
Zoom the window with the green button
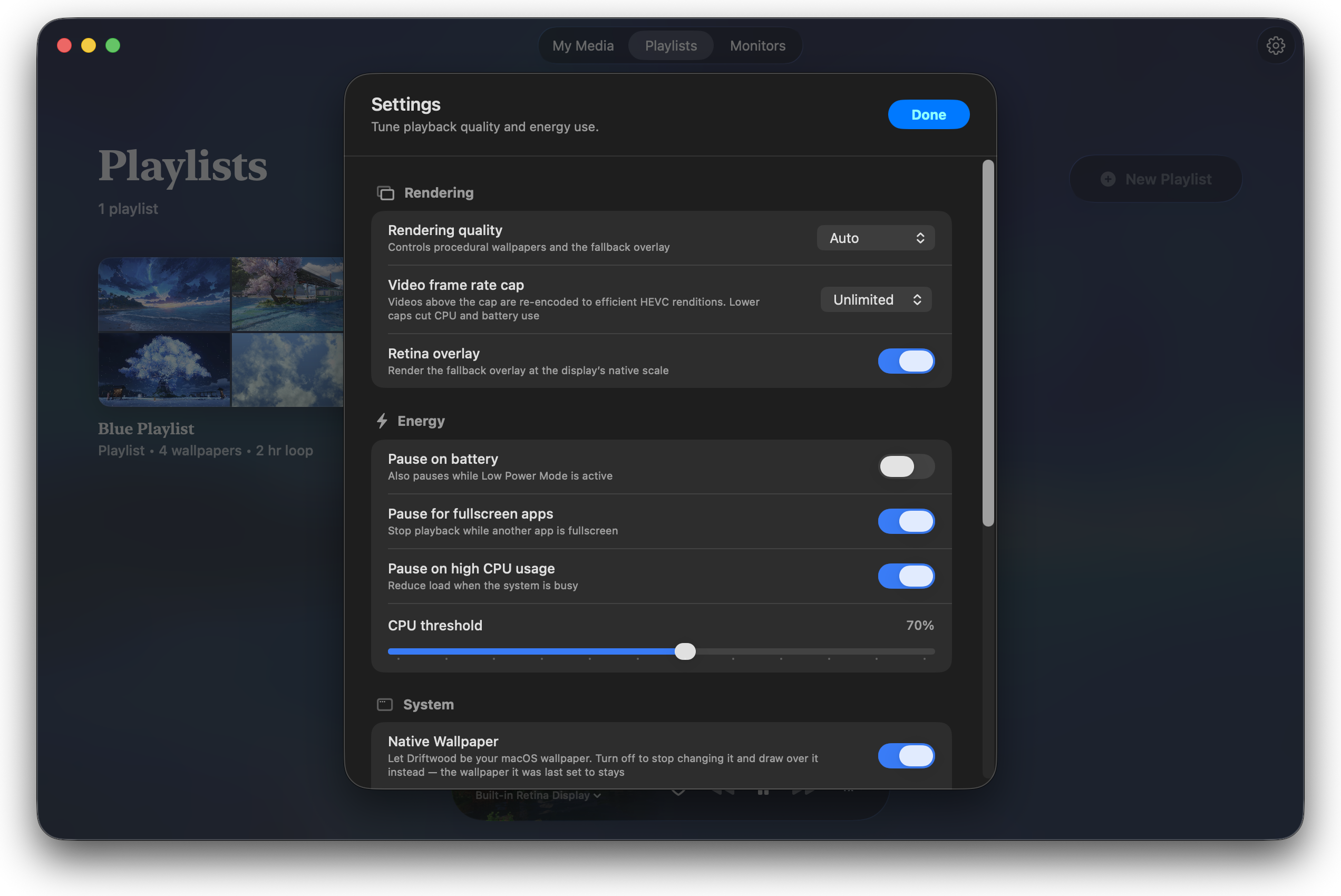coord(113,46)
